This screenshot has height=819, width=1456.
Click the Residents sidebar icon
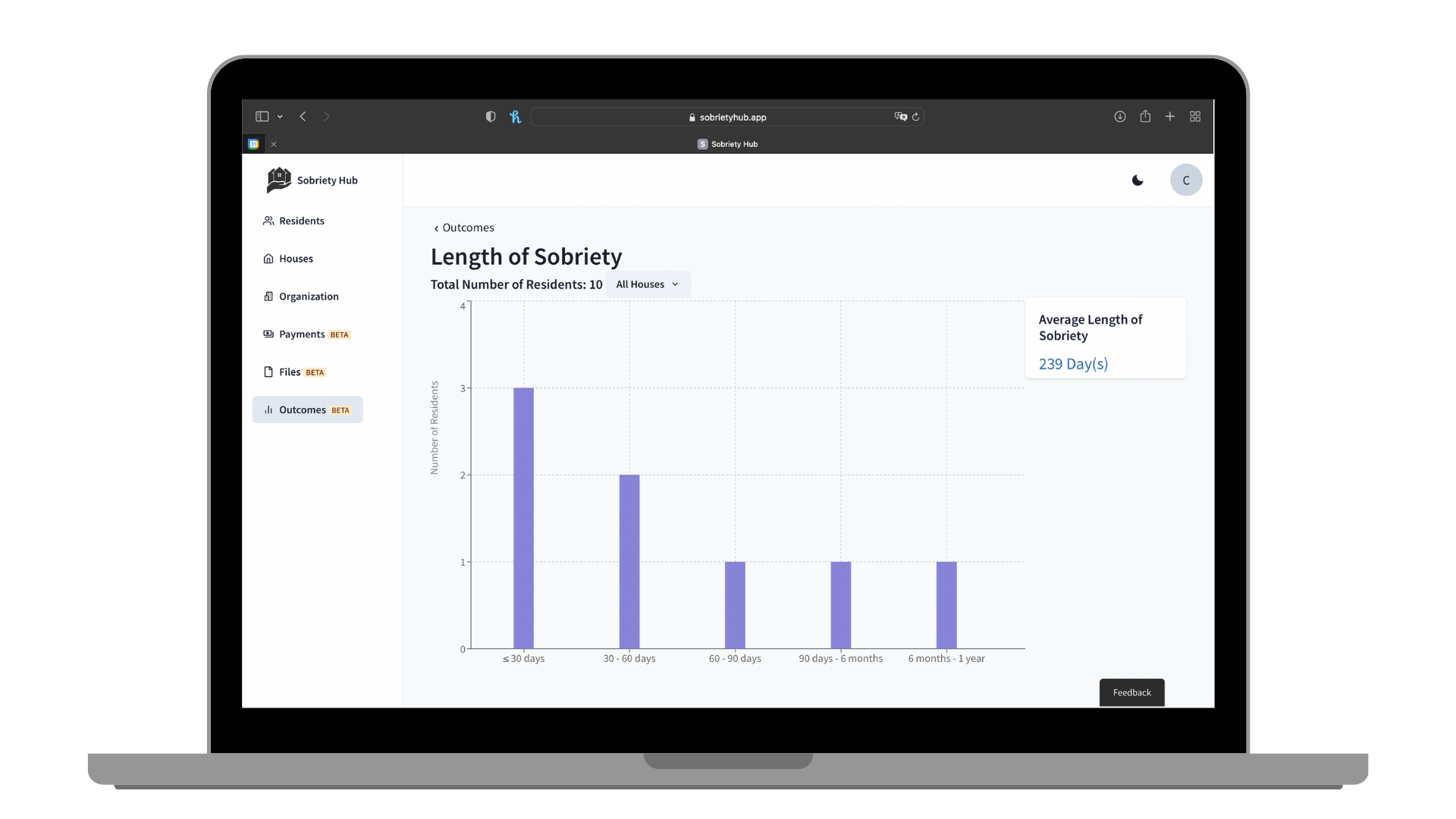pos(268,220)
